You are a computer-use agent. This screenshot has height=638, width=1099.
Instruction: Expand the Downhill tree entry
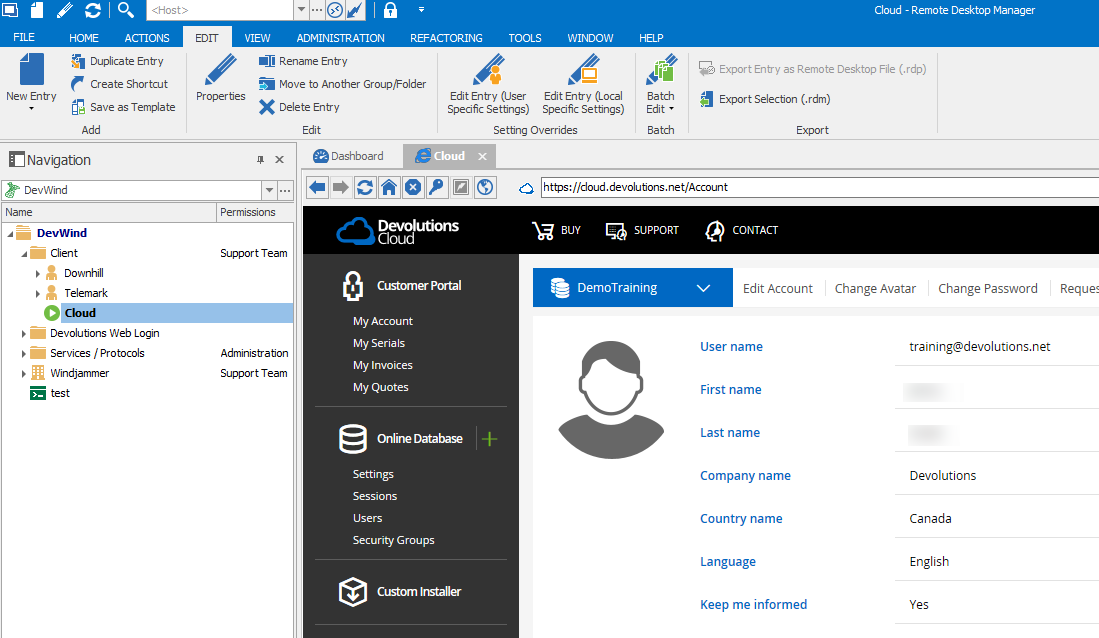point(38,273)
